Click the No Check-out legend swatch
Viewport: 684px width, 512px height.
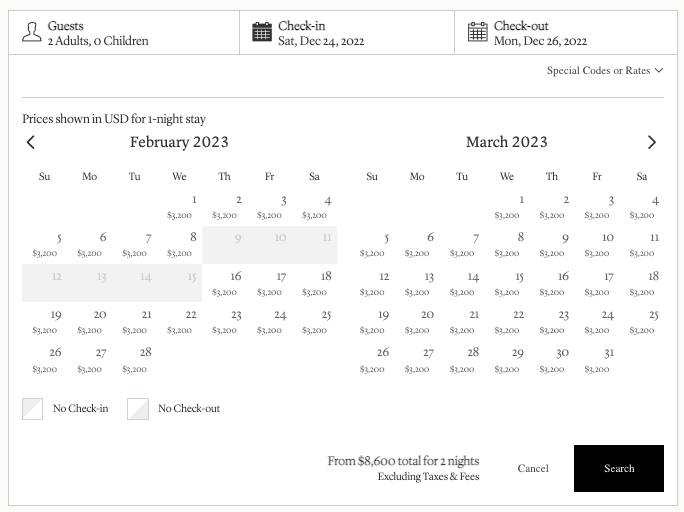138,408
